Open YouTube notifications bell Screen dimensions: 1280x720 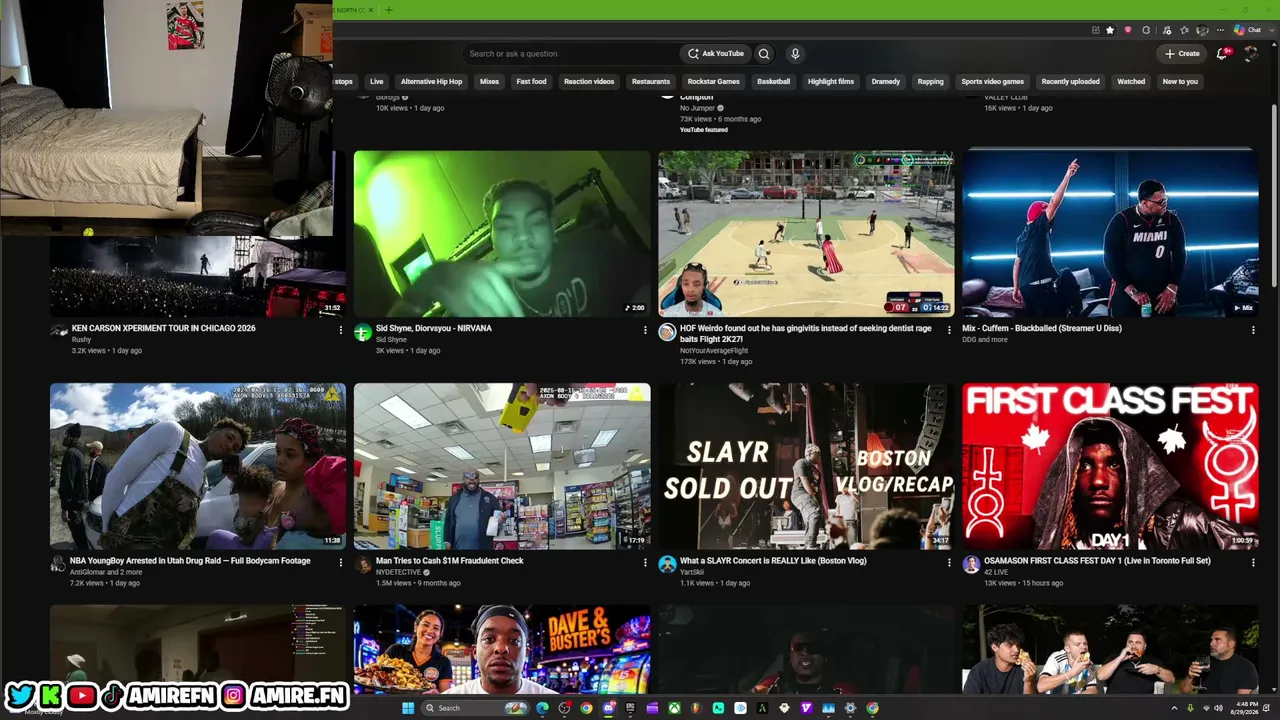[x=1222, y=54]
